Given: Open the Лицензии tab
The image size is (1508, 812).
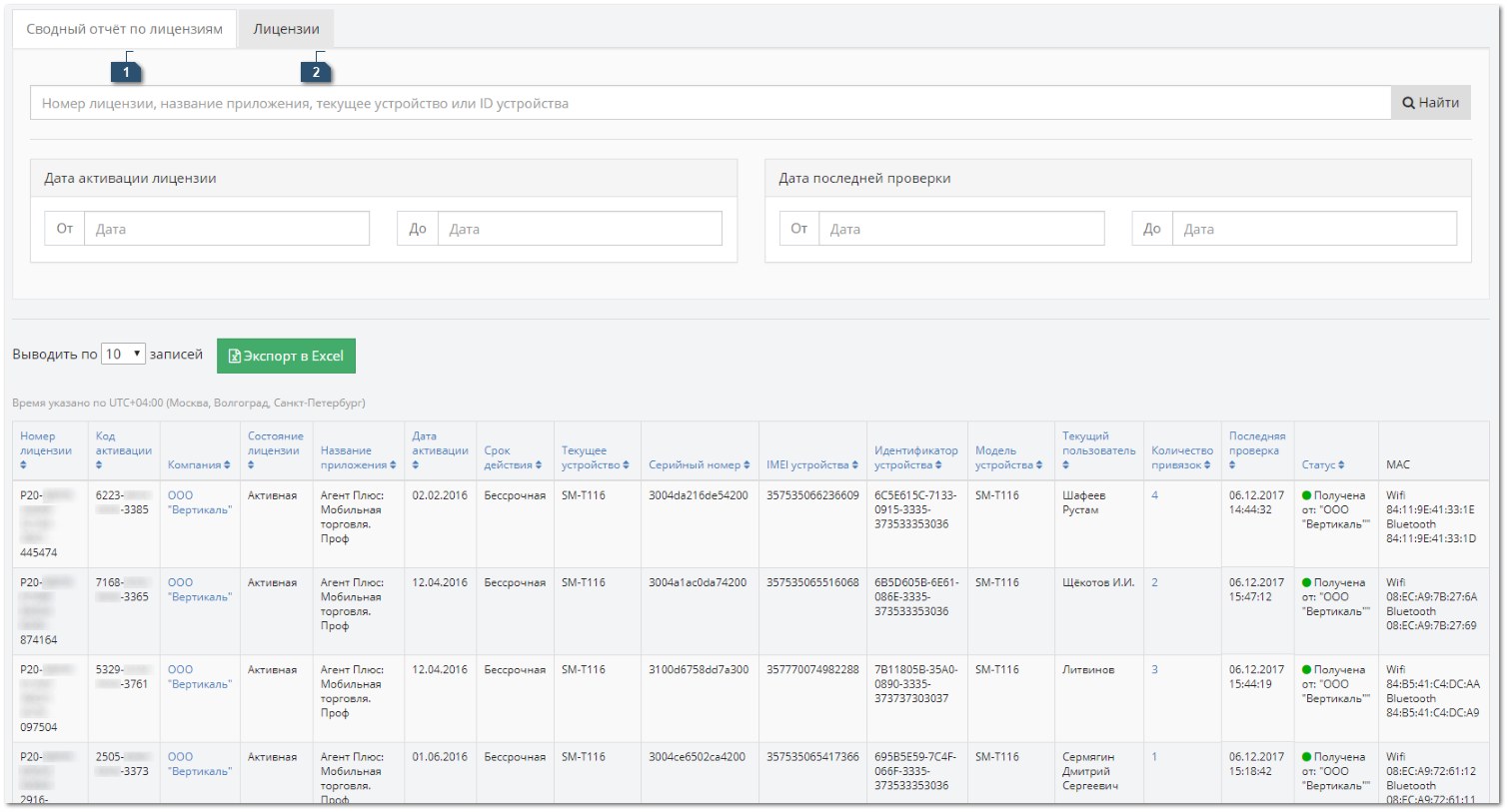Looking at the screenshot, I should [x=286, y=29].
